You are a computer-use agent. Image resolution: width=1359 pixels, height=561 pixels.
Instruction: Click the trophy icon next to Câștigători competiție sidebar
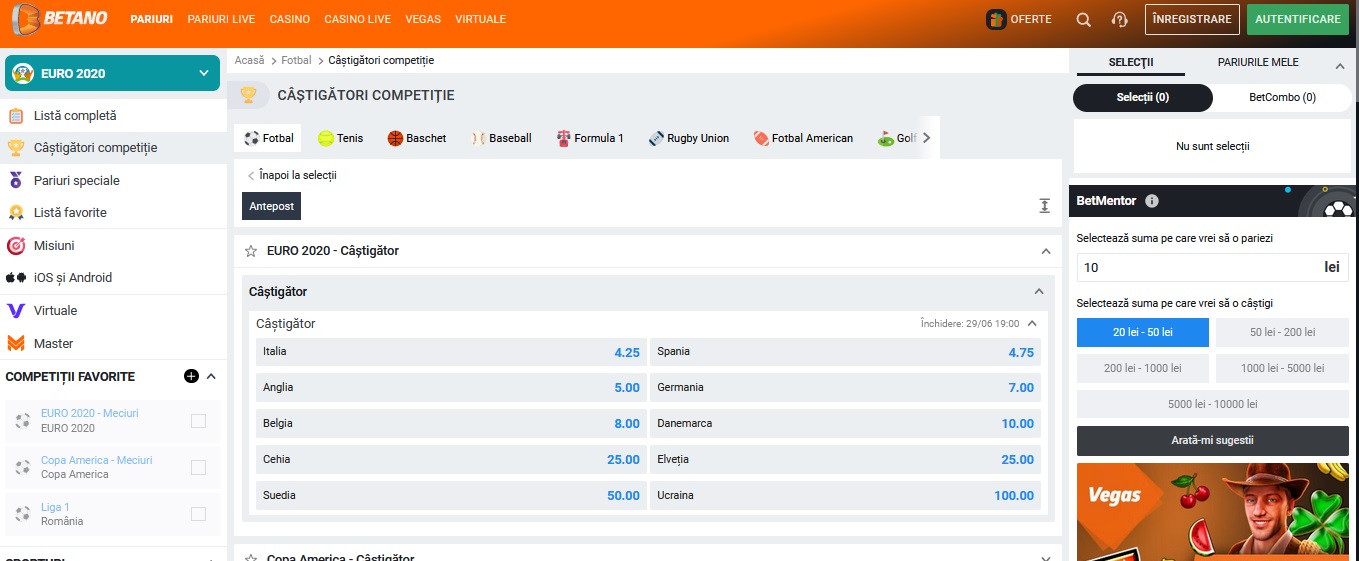[16, 148]
